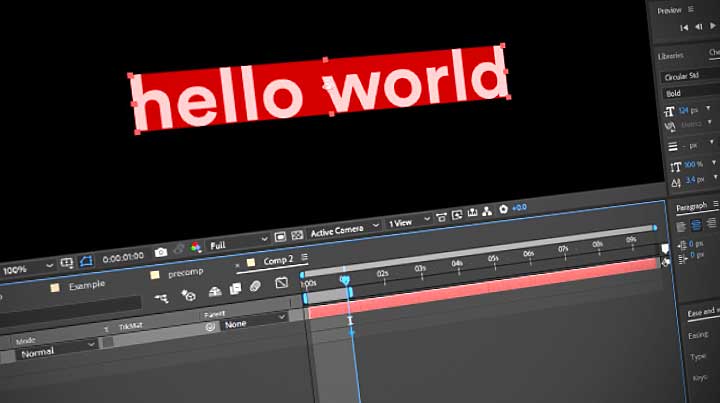The width and height of the screenshot is (720, 403).
Task: Open the magnification 100% dropdown
Action: pyautogui.click(x=27, y=269)
